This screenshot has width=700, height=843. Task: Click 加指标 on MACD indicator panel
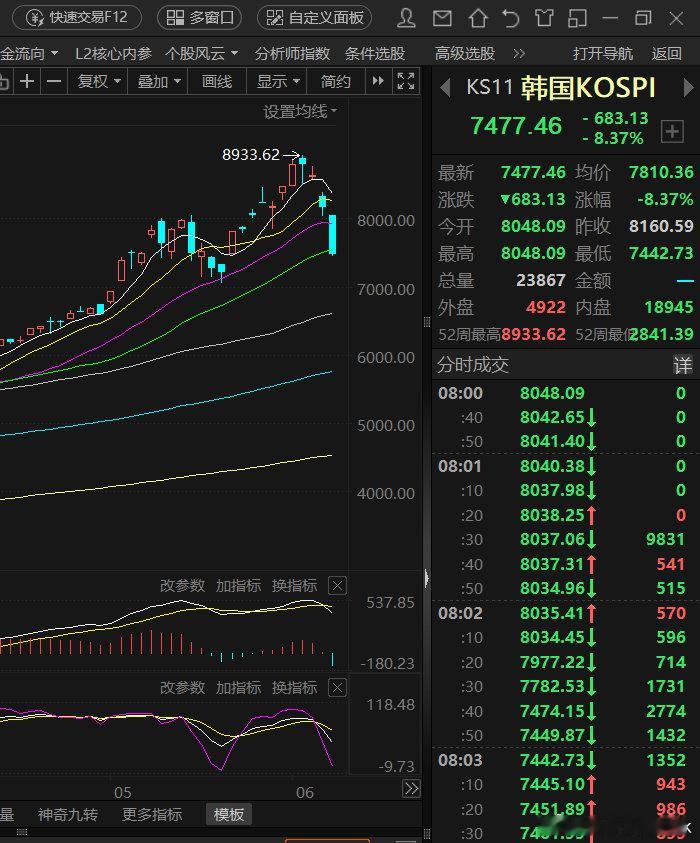(238, 585)
